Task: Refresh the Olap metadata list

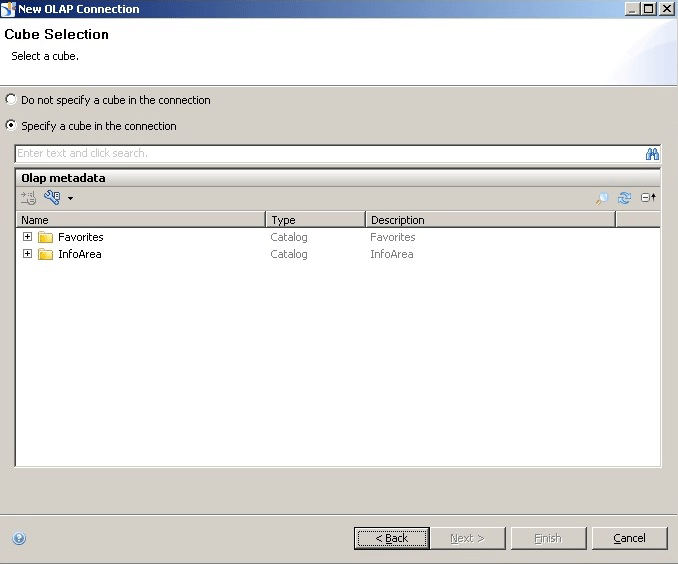Action: click(624, 198)
